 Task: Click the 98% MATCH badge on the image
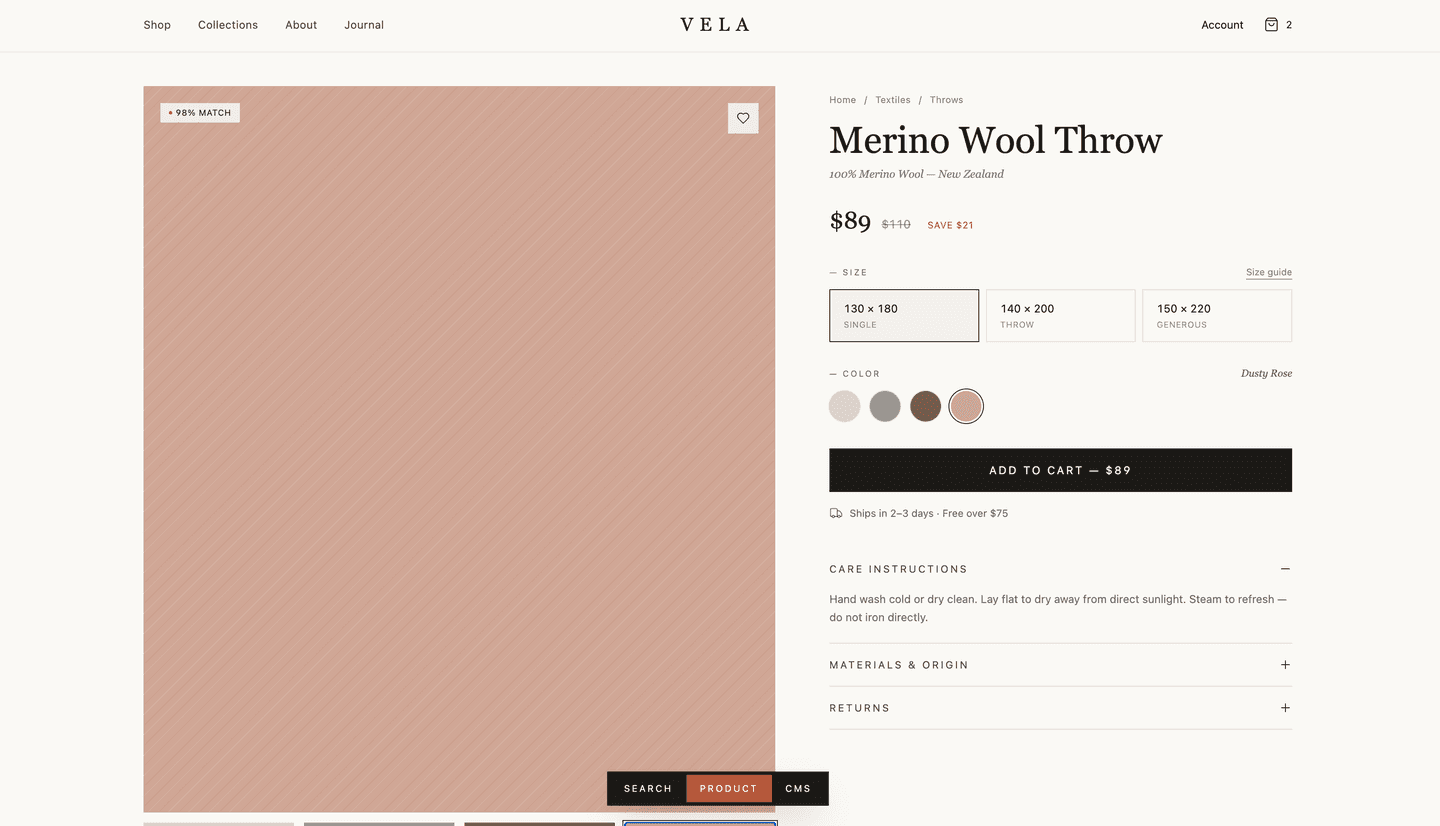199,112
